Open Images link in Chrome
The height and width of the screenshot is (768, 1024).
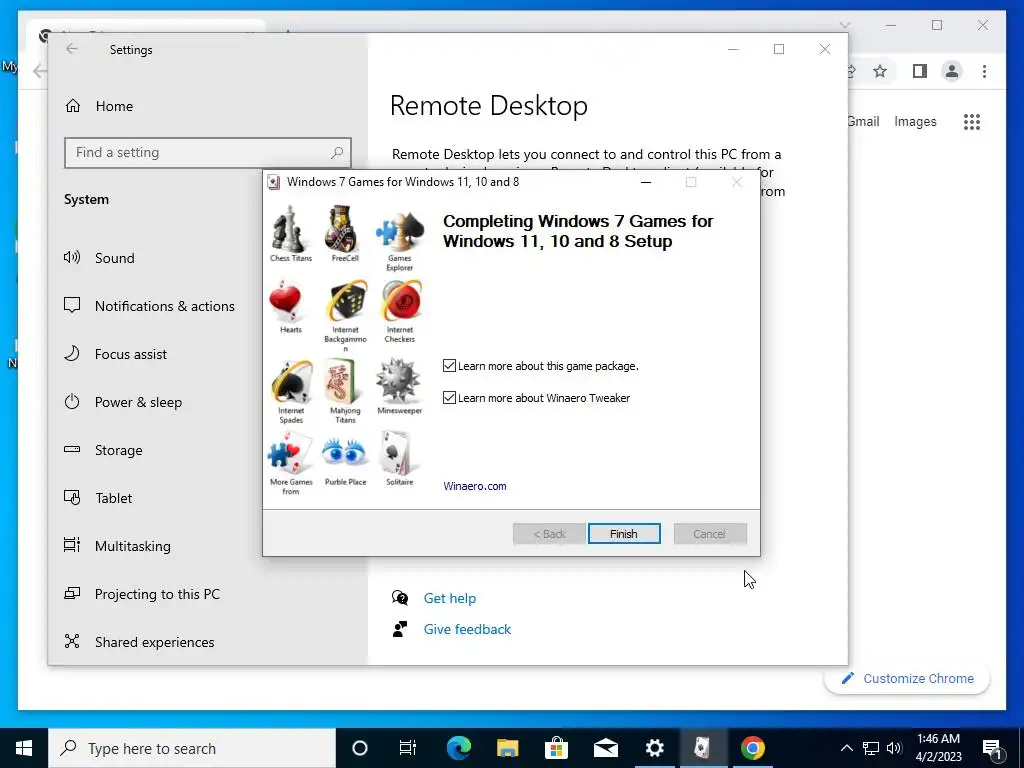tap(915, 121)
